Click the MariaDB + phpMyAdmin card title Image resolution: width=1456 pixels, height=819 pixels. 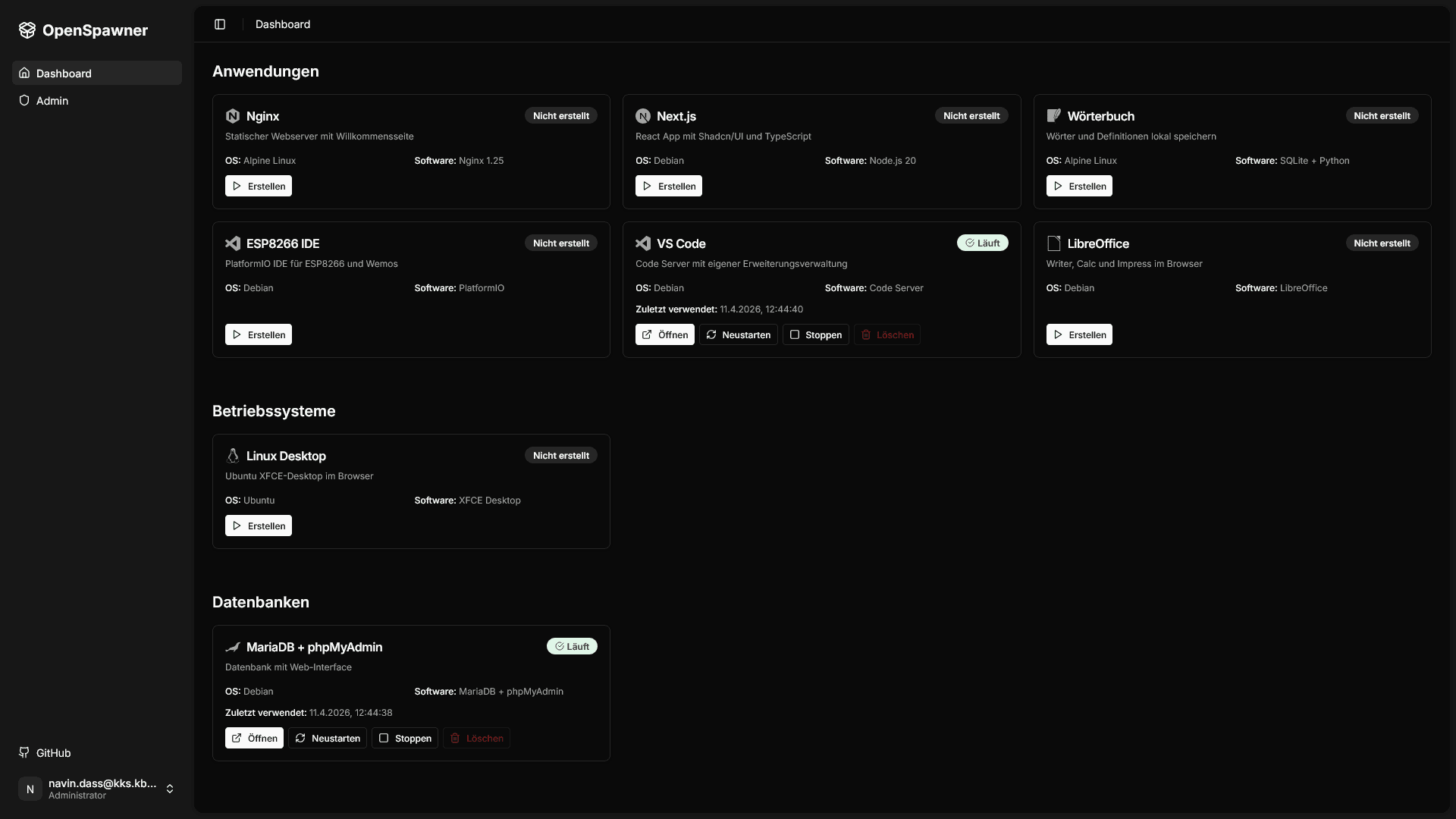tap(314, 647)
